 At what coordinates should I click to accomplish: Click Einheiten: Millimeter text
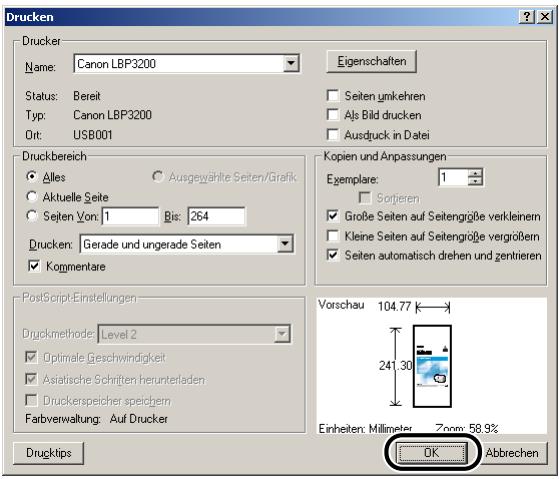click(x=365, y=428)
